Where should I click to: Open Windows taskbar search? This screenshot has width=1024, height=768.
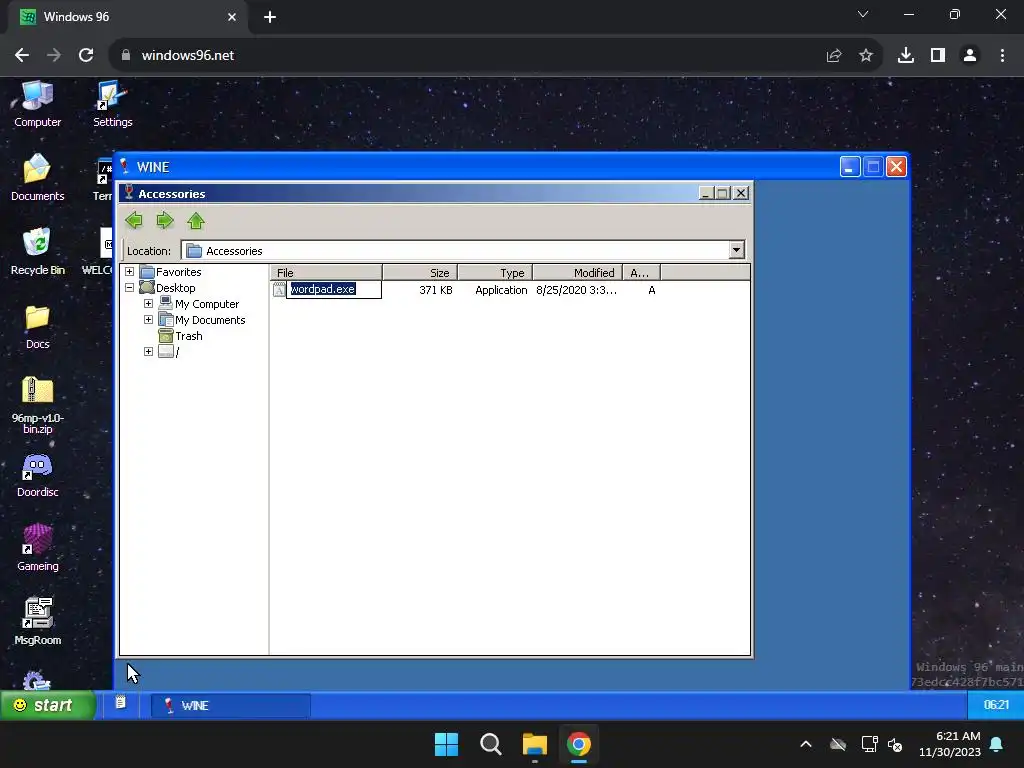tap(490, 744)
